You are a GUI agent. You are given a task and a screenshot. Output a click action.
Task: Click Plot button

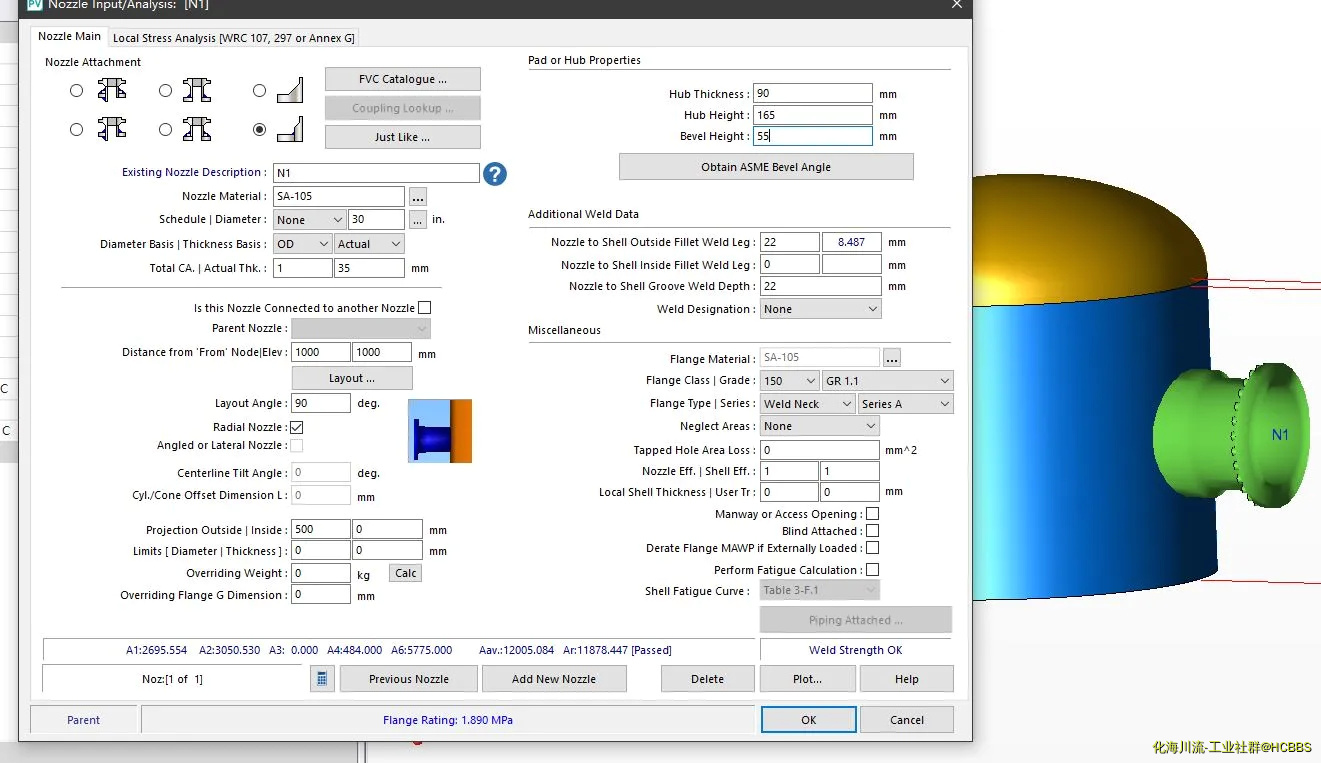pos(807,679)
